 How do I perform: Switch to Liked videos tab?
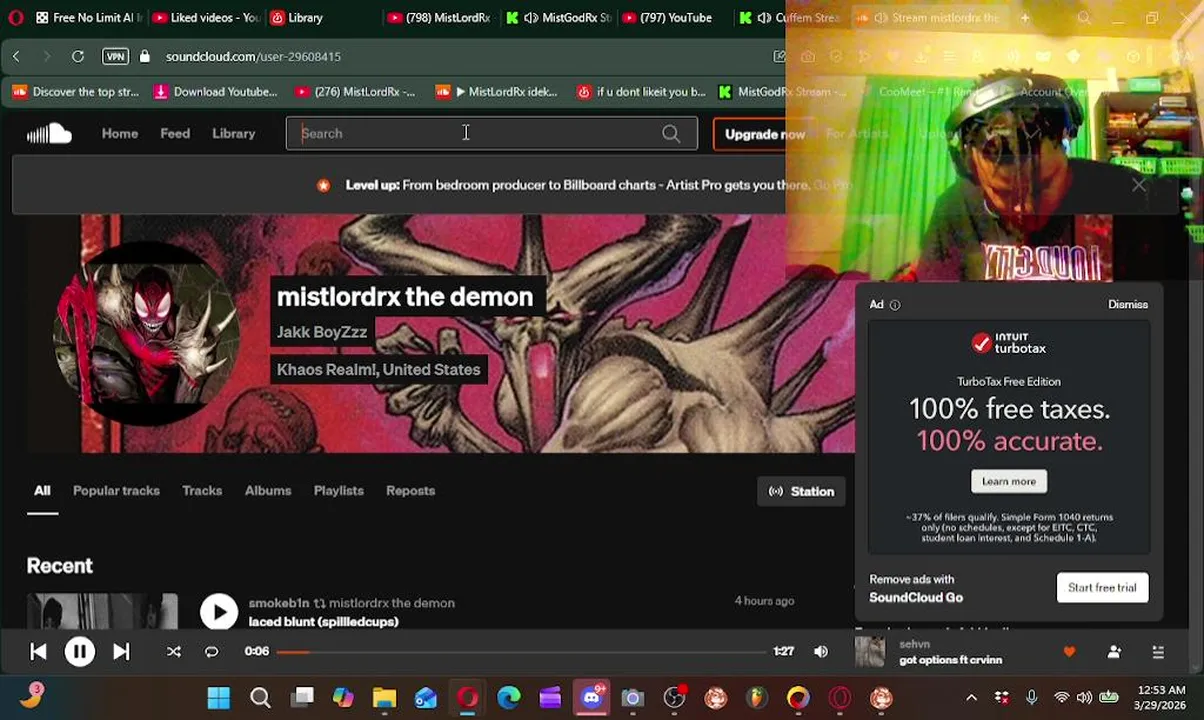click(206, 18)
